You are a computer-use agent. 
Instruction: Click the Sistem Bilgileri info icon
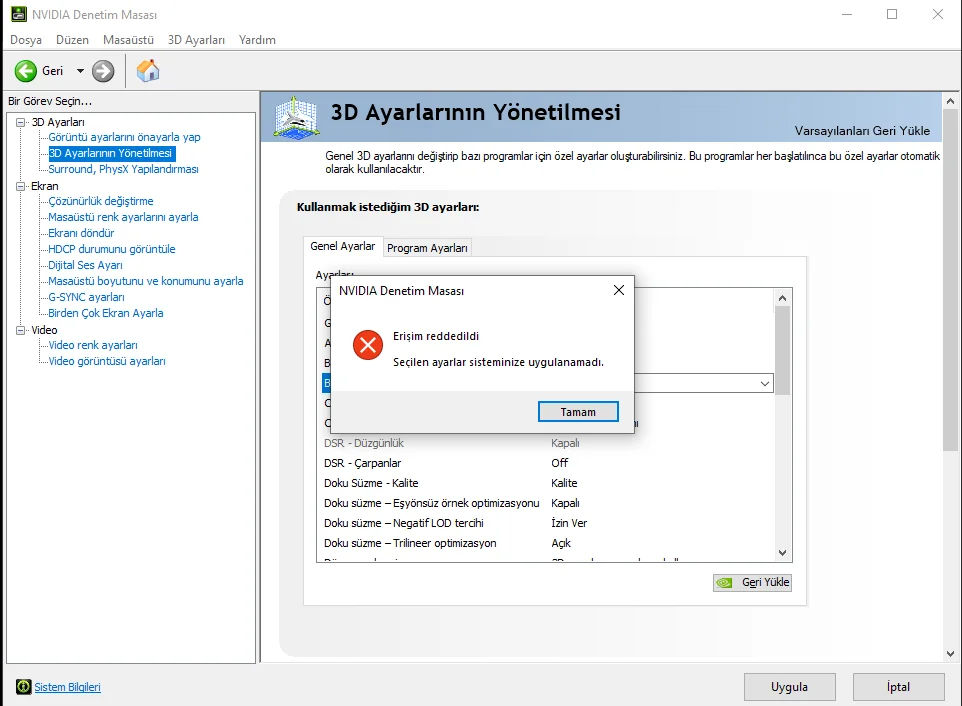tap(24, 686)
